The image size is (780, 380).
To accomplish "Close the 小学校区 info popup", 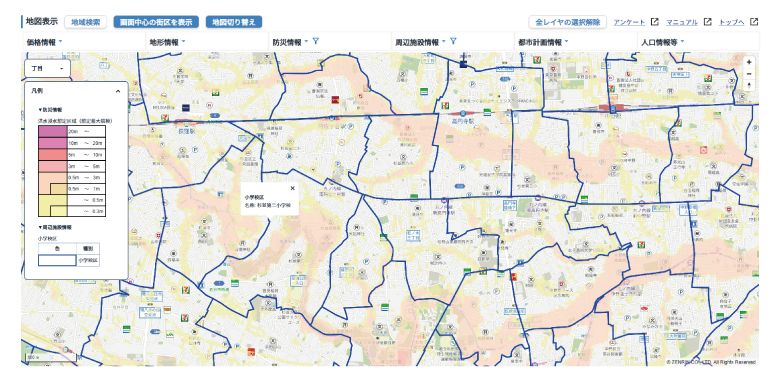I will pyautogui.click(x=292, y=188).
